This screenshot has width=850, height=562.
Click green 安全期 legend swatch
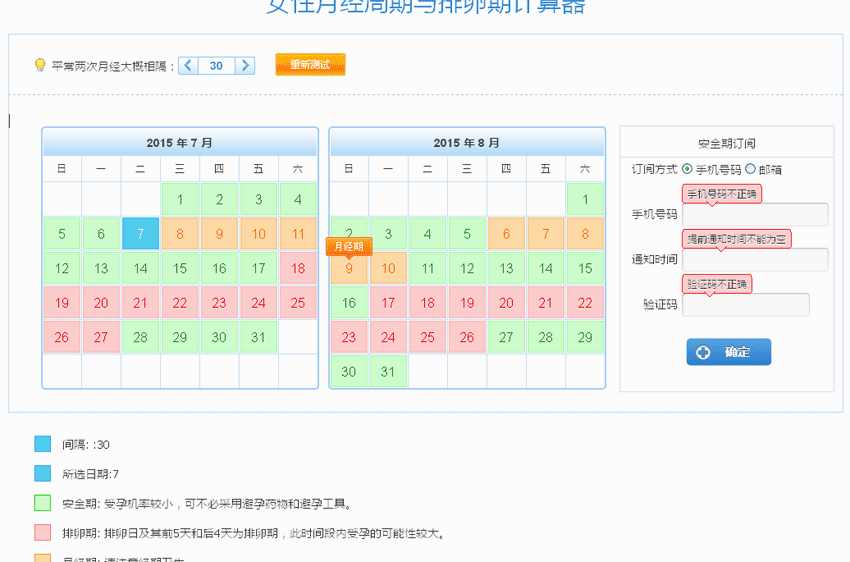coord(42,503)
